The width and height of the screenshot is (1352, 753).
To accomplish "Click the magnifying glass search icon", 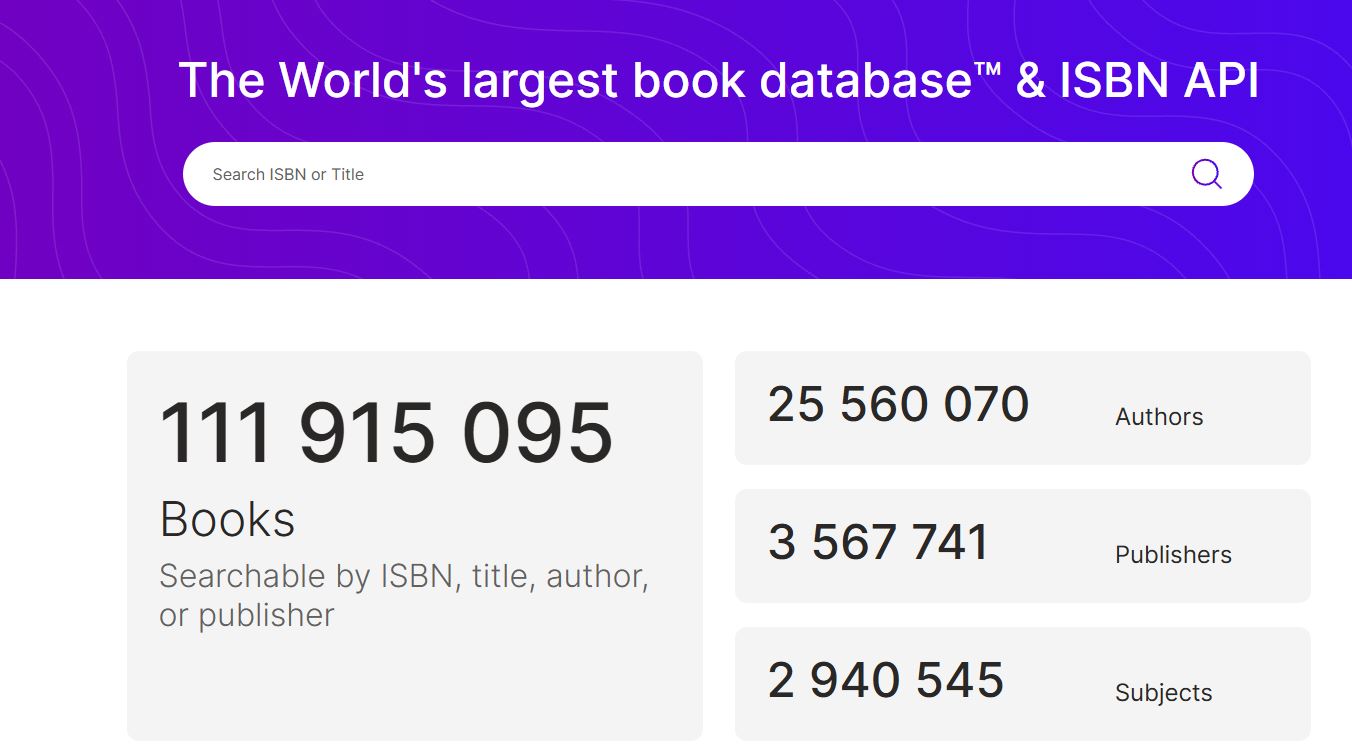I will [1206, 174].
